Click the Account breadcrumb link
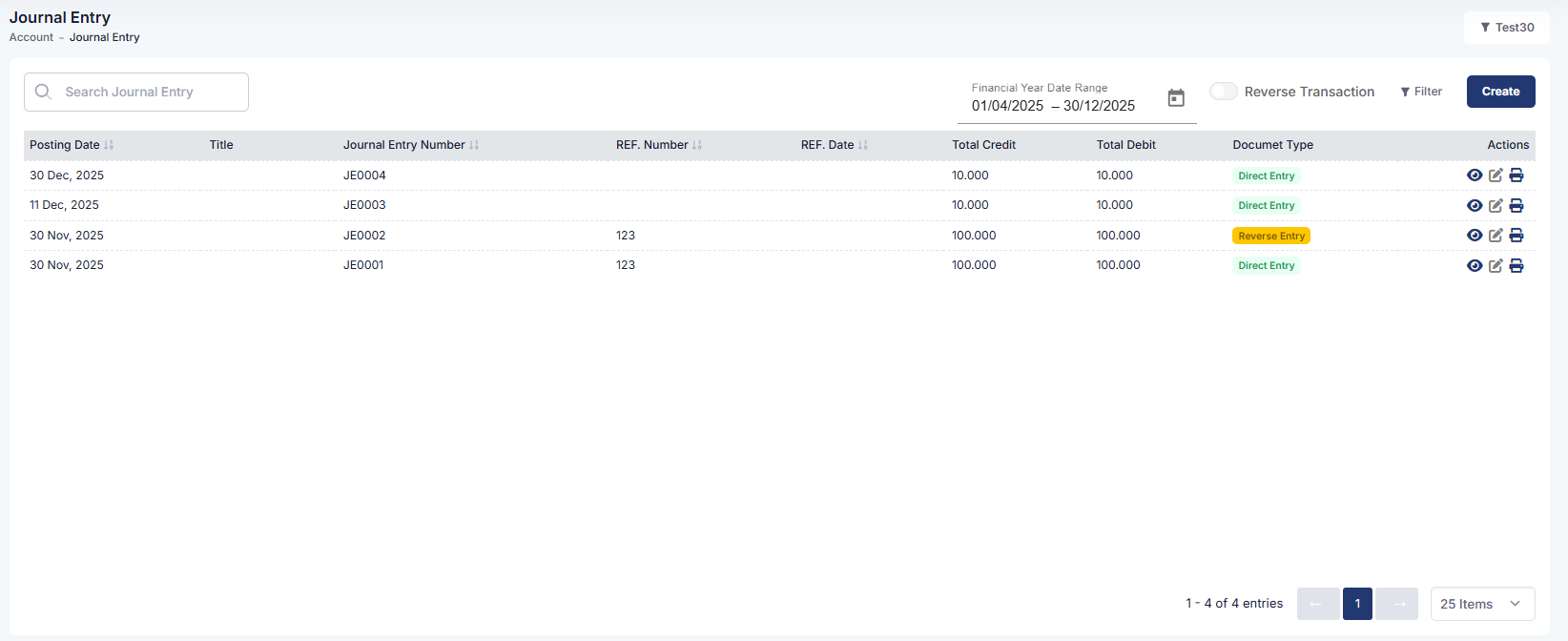This screenshot has width=1568, height=641. pyautogui.click(x=31, y=37)
